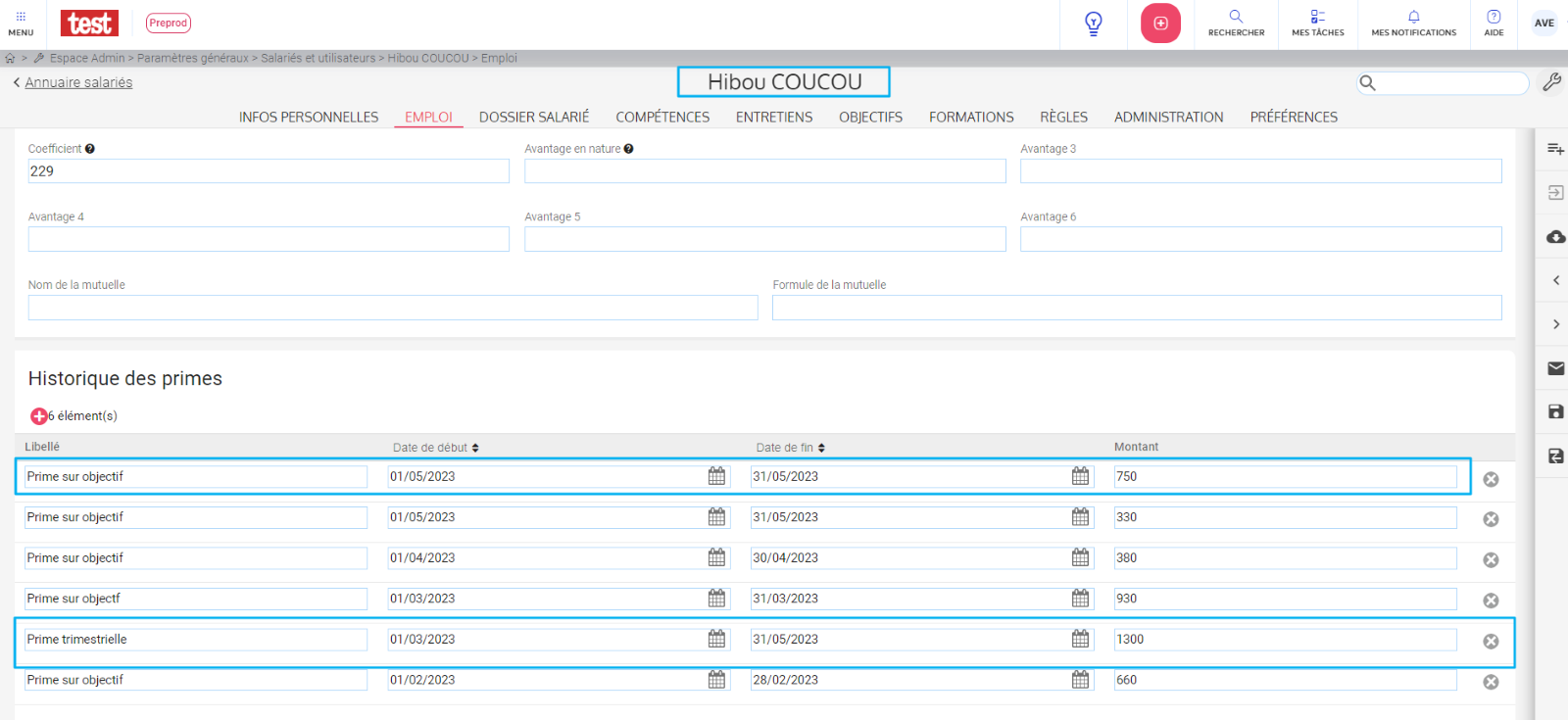Viewport: 1568px width, 720px height.
Task: Open the Règles tab
Action: [1063, 117]
